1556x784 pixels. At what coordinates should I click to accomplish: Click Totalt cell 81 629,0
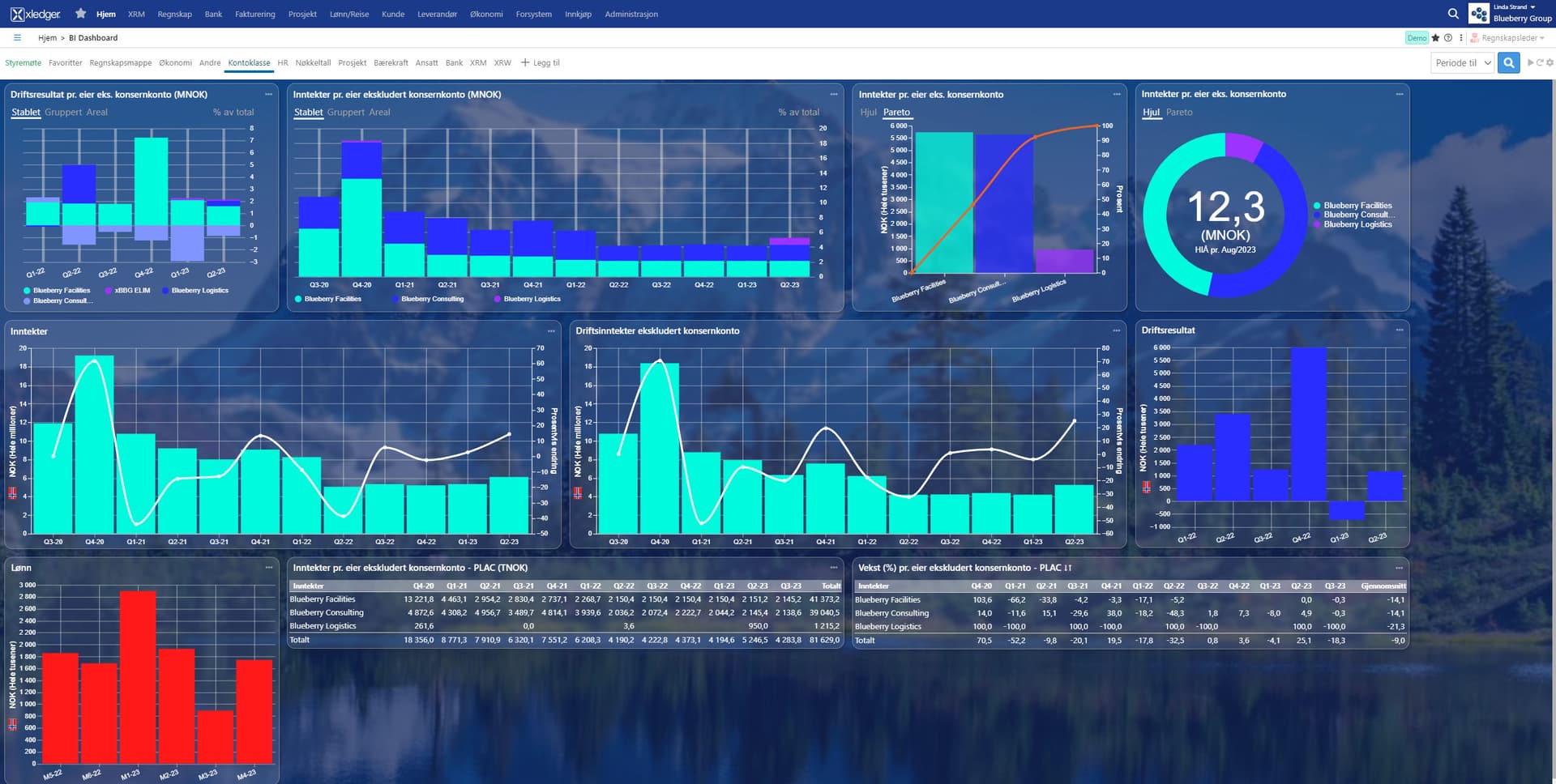824,640
